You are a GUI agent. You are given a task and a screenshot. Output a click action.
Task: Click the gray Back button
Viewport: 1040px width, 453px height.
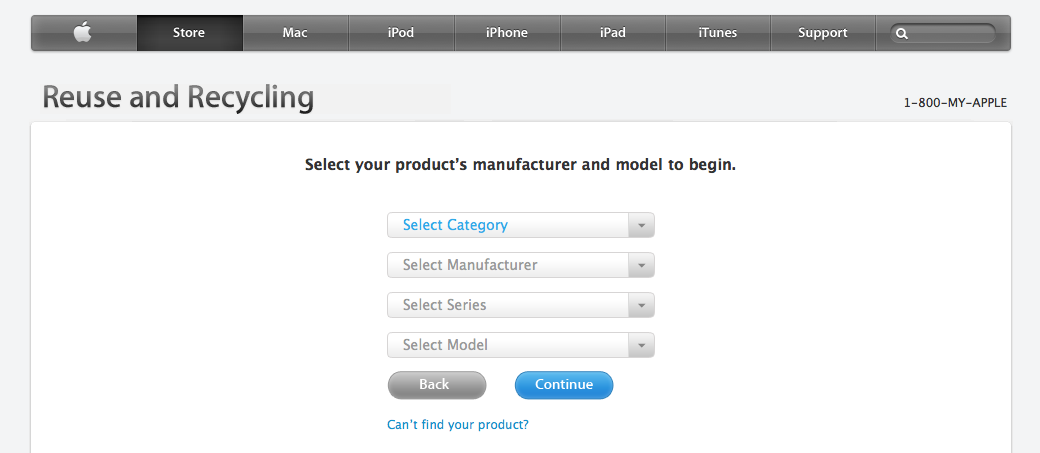pos(437,385)
